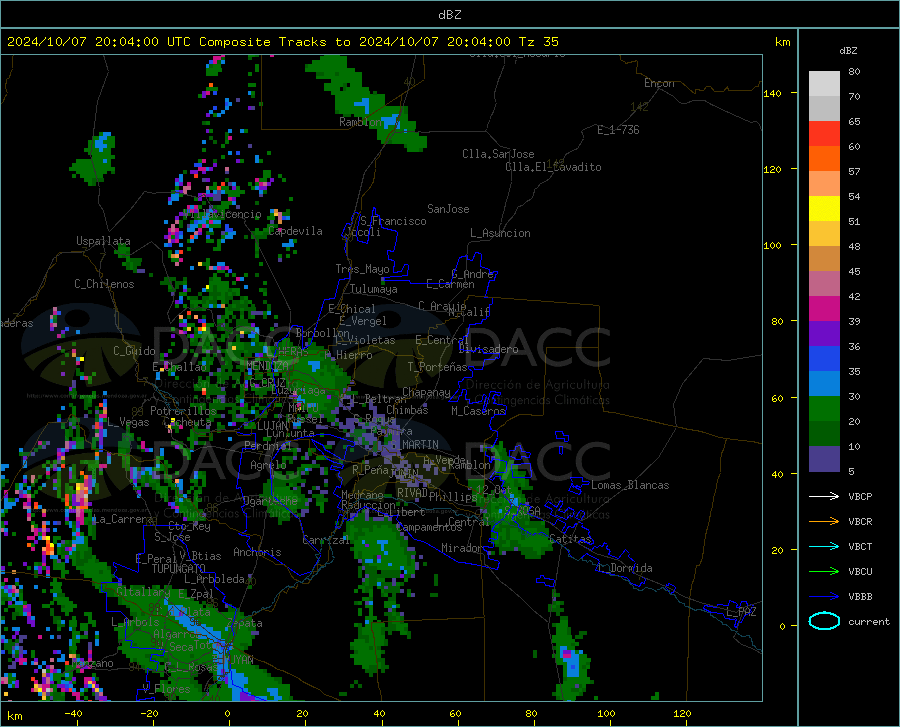Screen dimensions: 900x727
Task: Click the SanJose place label
Action: (448, 209)
